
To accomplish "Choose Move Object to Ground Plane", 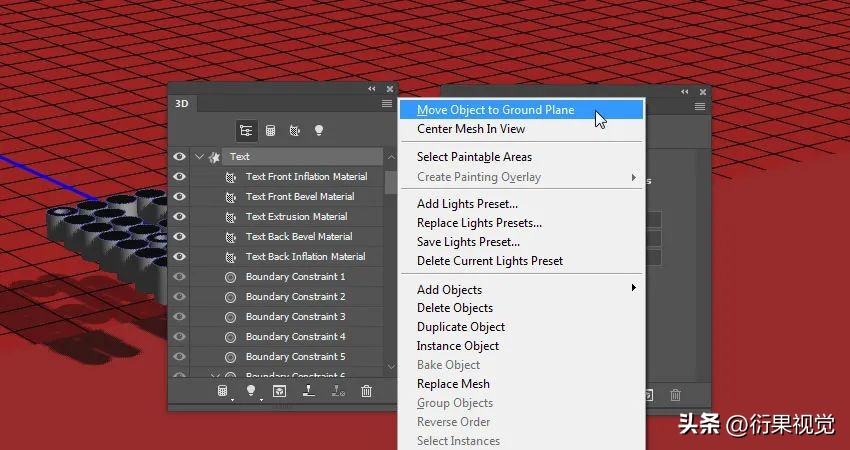I will click(521, 110).
